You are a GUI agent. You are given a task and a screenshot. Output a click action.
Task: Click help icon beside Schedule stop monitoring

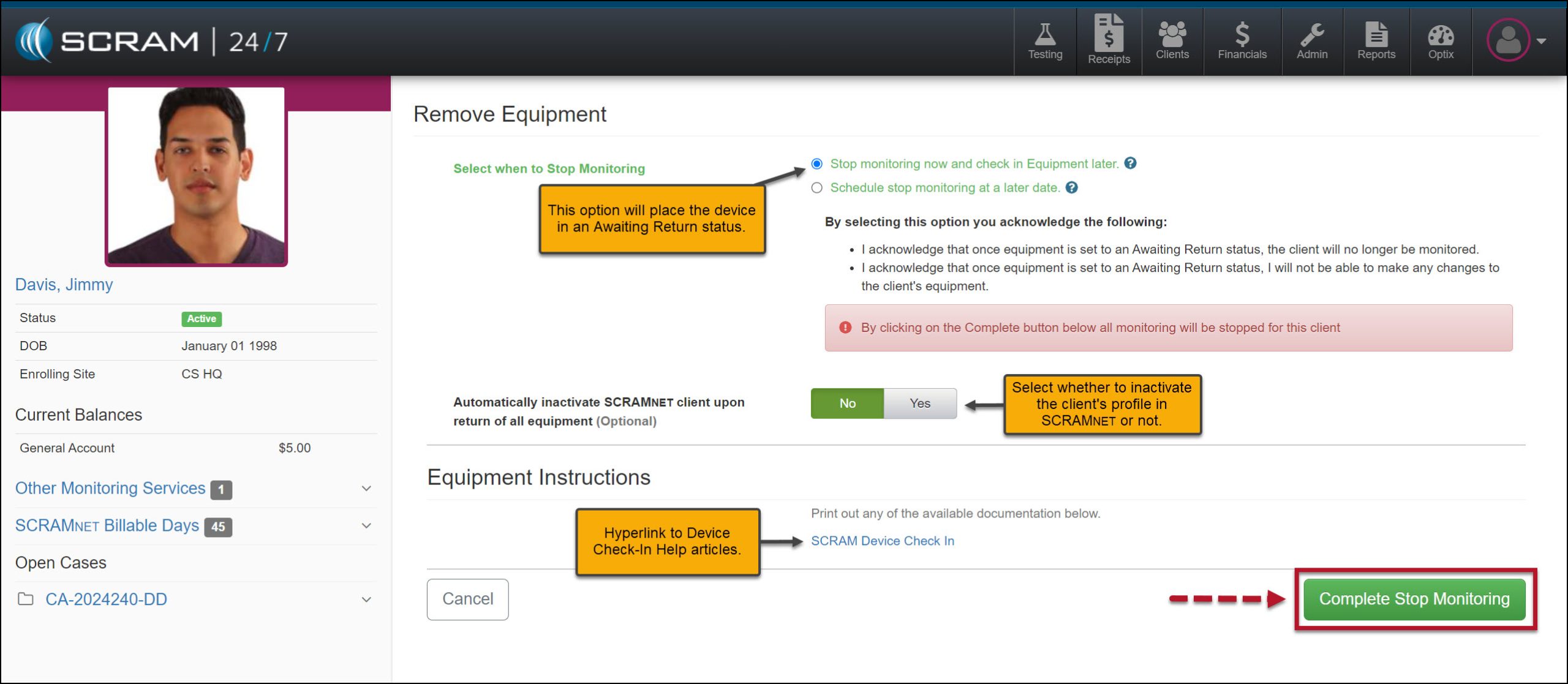click(x=1071, y=188)
